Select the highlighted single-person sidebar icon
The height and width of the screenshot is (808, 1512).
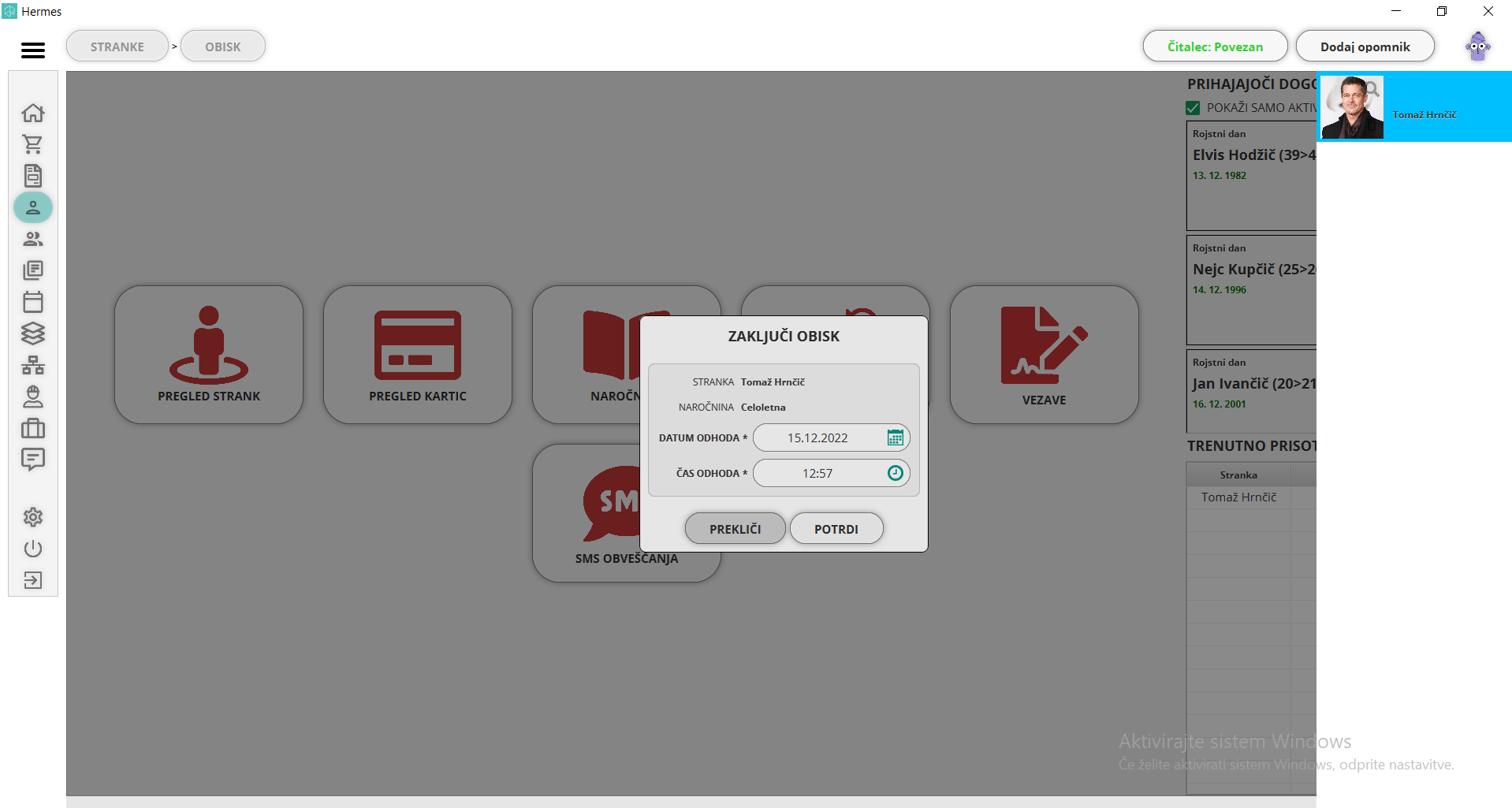pyautogui.click(x=33, y=207)
